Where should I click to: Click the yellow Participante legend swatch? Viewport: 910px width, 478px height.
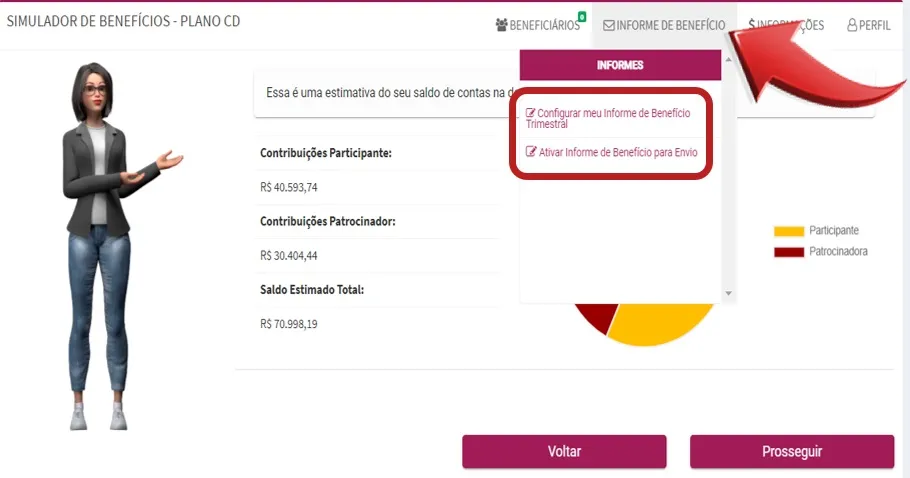[x=789, y=231]
